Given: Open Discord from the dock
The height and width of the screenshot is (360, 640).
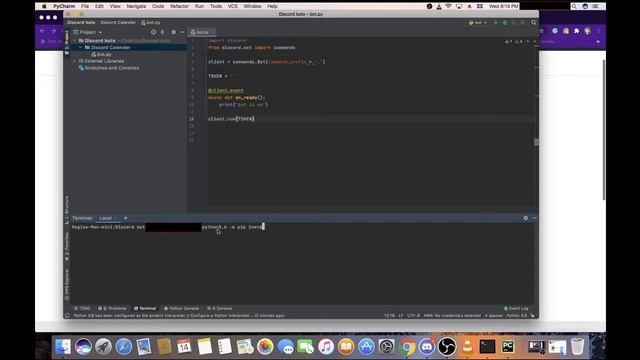Looking at the screenshot, I should [427, 347].
